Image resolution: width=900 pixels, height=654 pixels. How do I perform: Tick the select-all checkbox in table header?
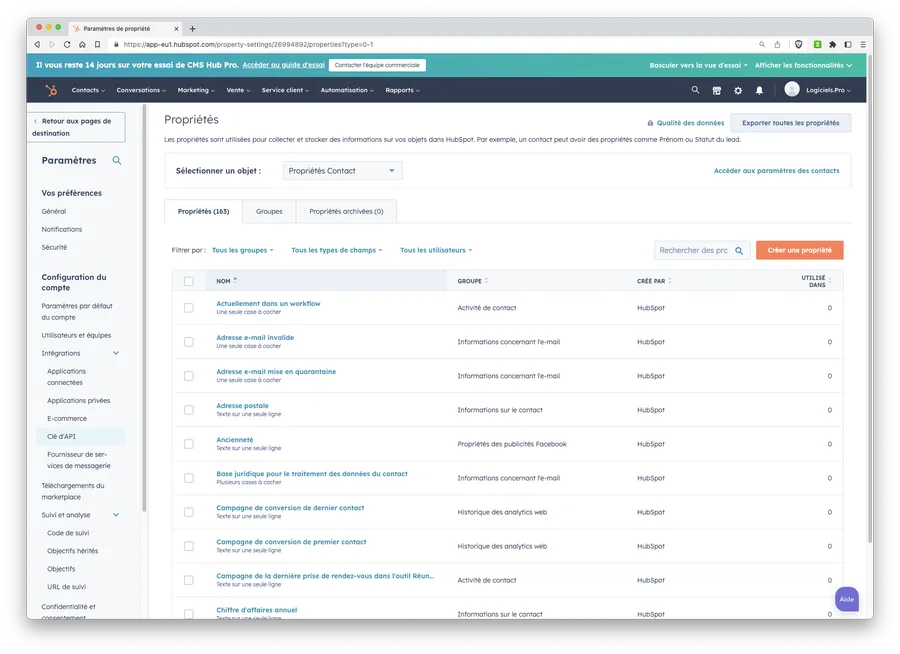[188, 281]
